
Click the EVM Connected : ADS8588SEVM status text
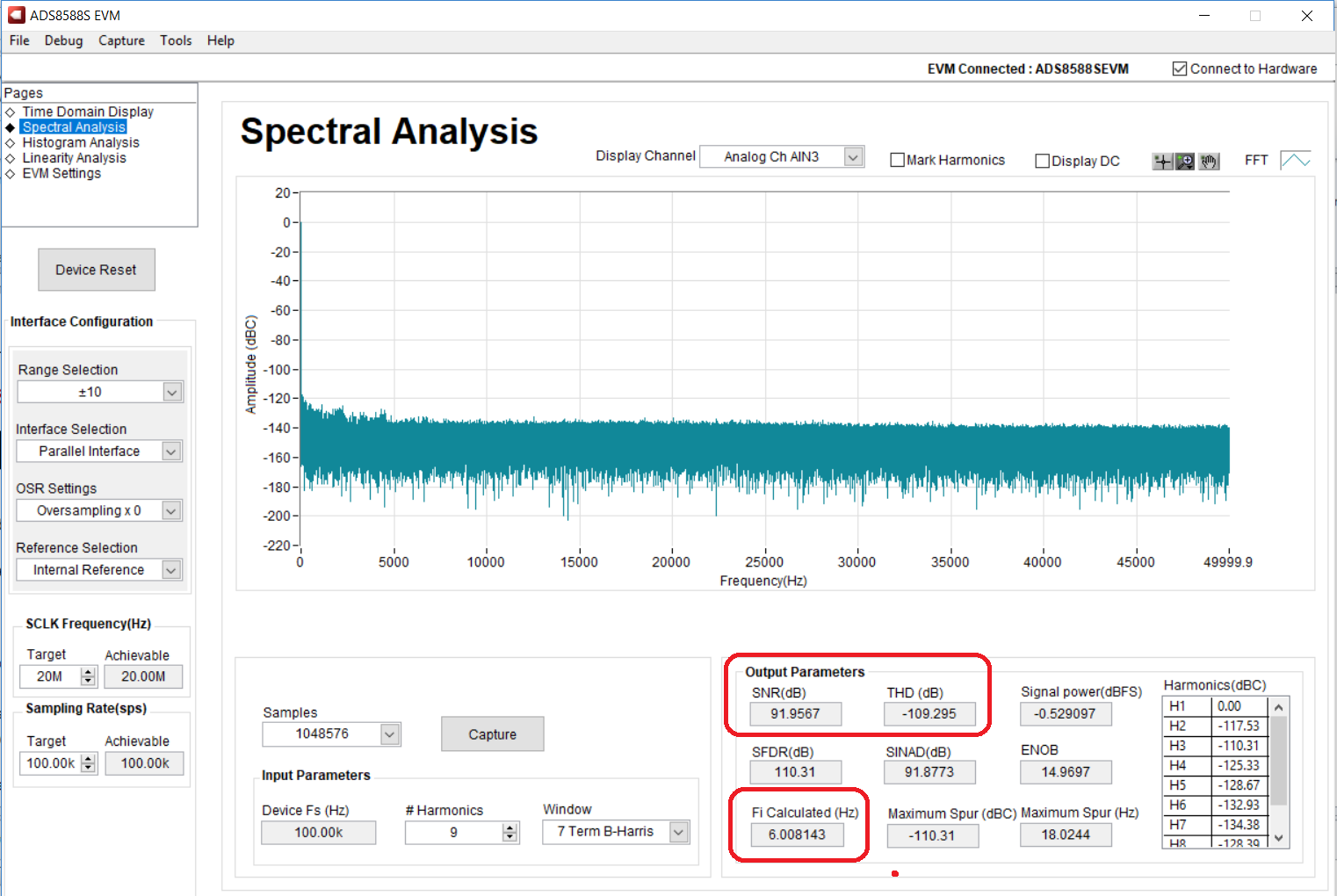coord(1028,69)
